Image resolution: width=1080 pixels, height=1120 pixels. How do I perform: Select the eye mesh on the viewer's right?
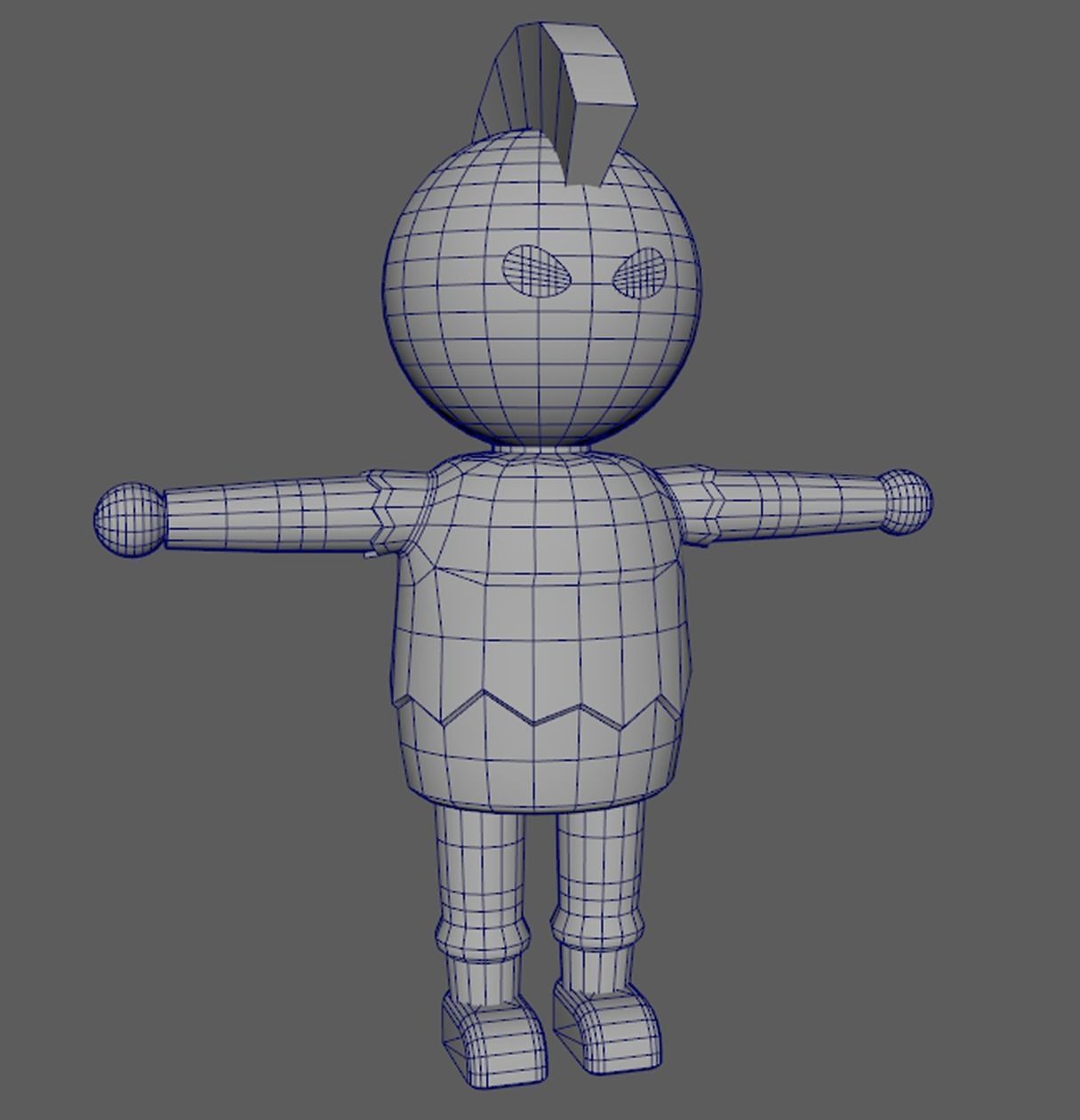639,272
